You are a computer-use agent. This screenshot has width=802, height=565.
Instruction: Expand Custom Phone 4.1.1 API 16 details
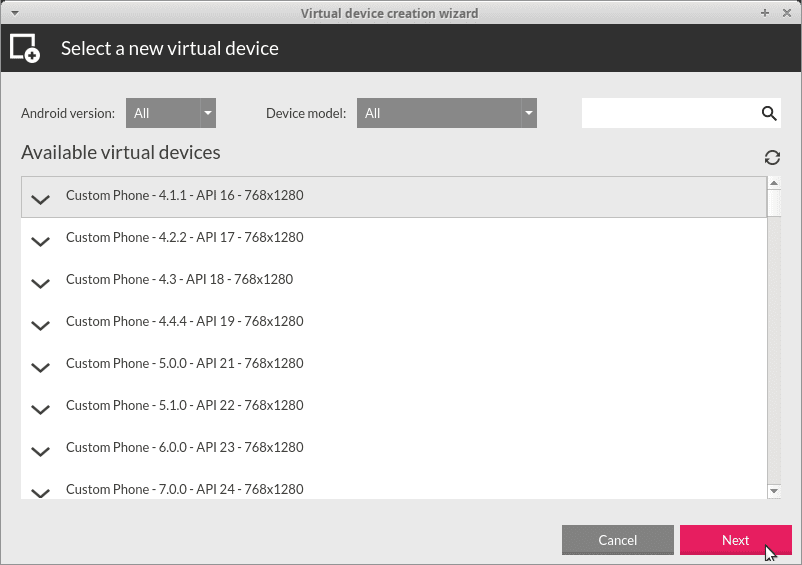pos(40,199)
